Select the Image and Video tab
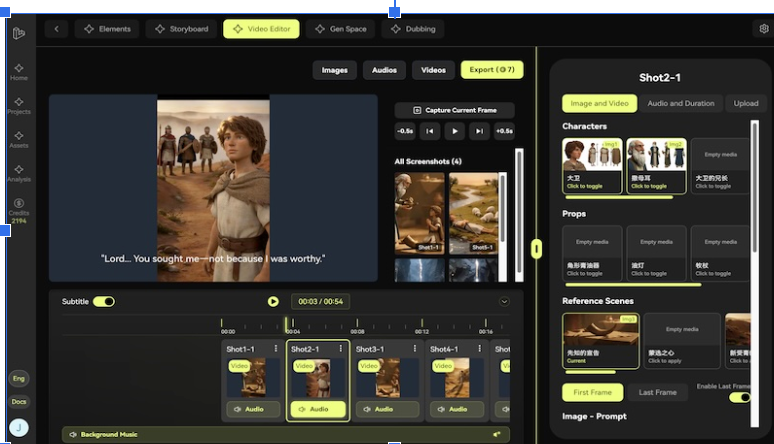 click(x=599, y=104)
